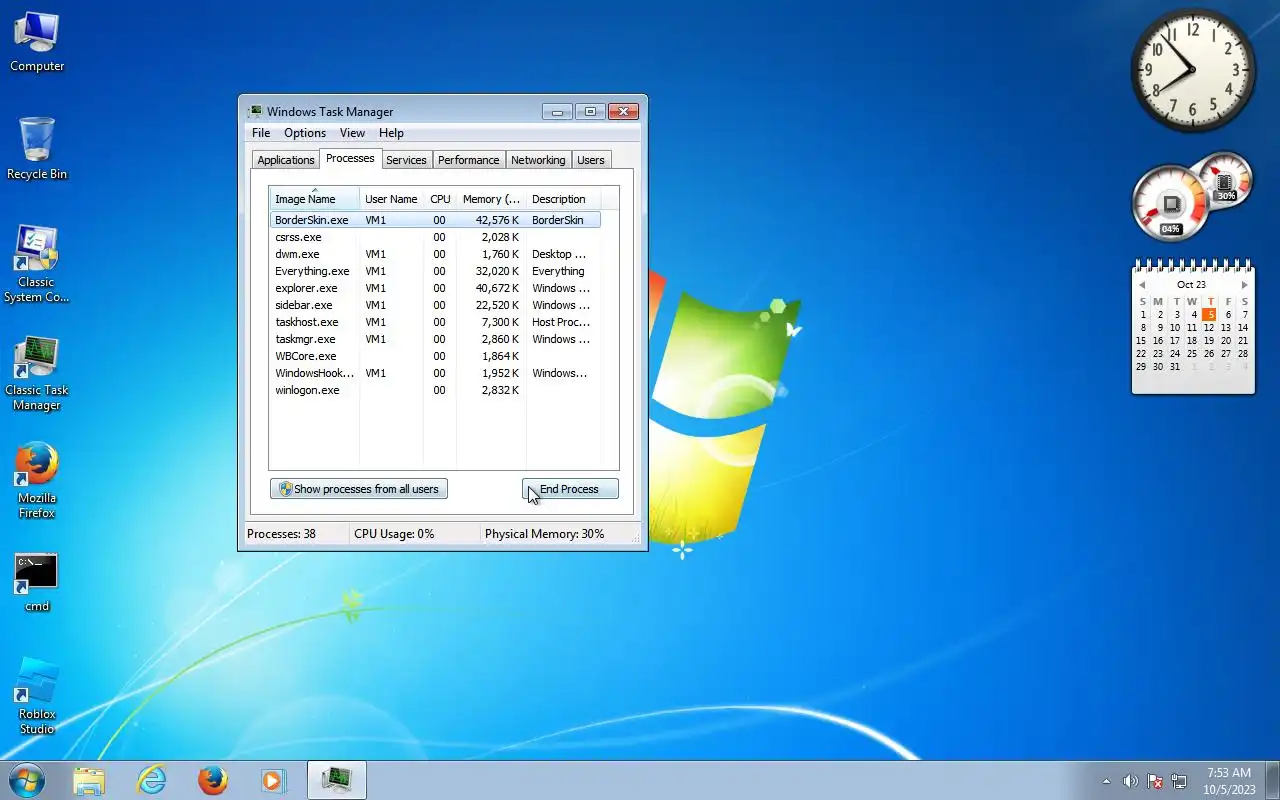1280x800 pixels.
Task: Open the taskbar date and time
Action: click(1229, 781)
